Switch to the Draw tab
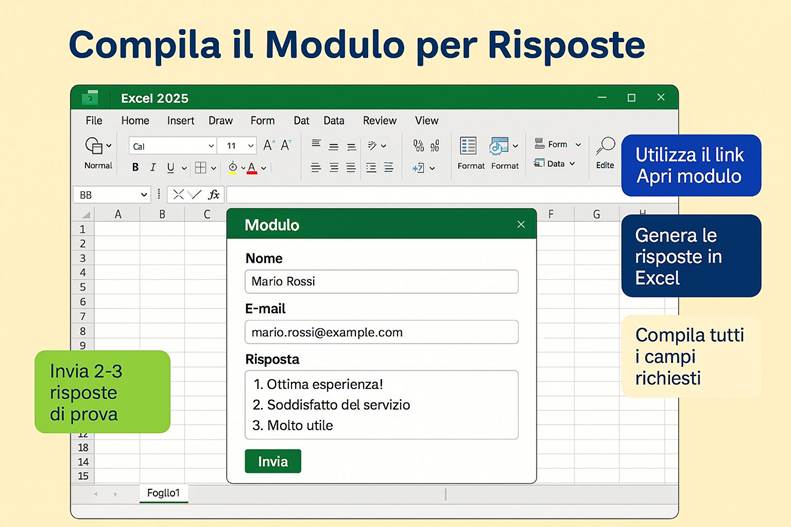This screenshot has width=791, height=527. [x=220, y=121]
